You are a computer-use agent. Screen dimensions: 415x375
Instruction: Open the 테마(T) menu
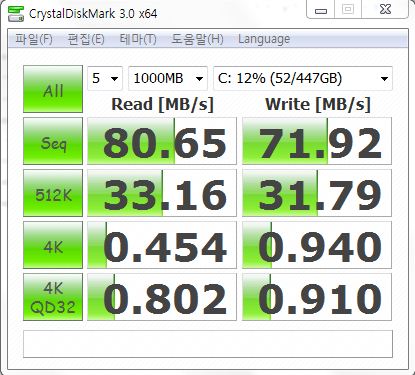(x=138, y=39)
